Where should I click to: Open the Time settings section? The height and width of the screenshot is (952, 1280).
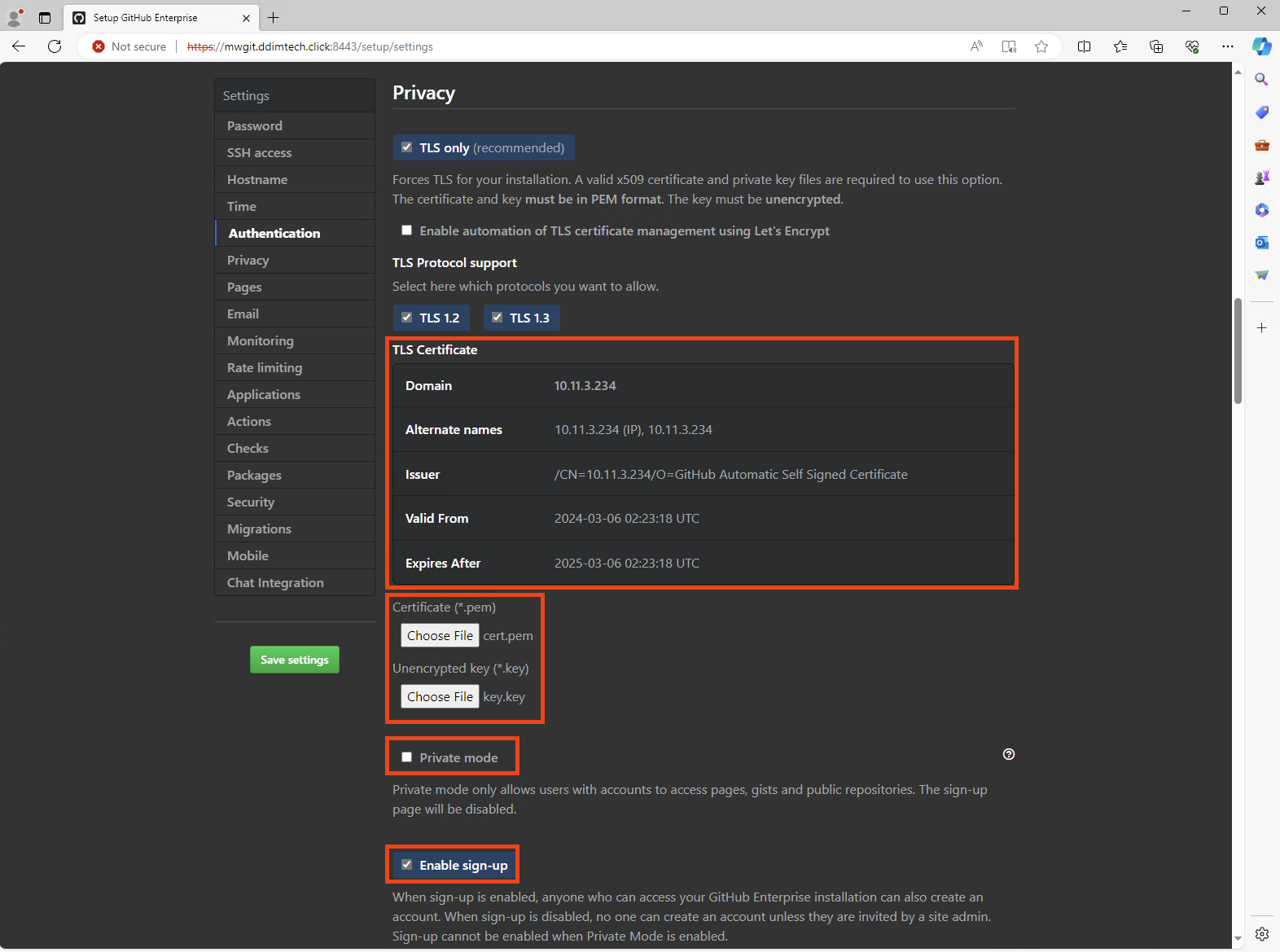click(x=295, y=206)
